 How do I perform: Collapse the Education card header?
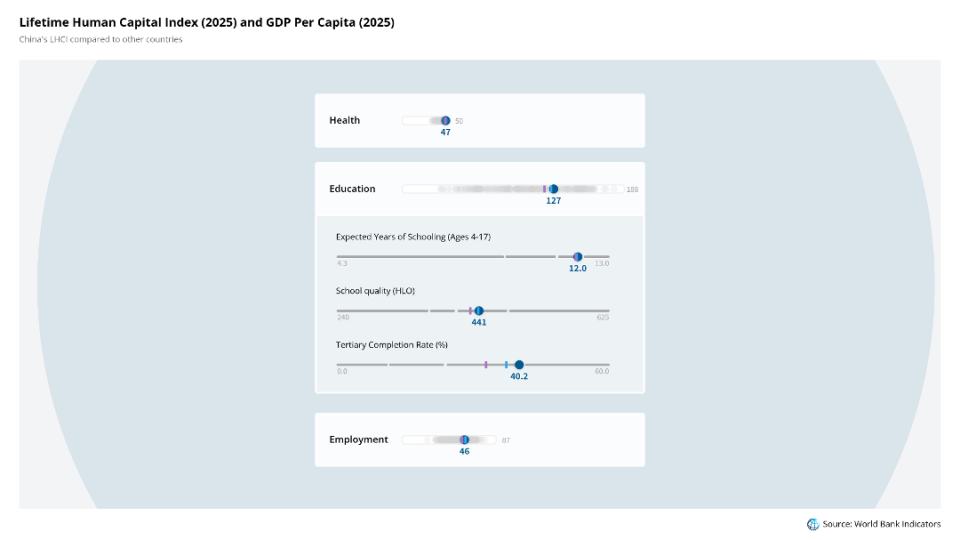480,189
